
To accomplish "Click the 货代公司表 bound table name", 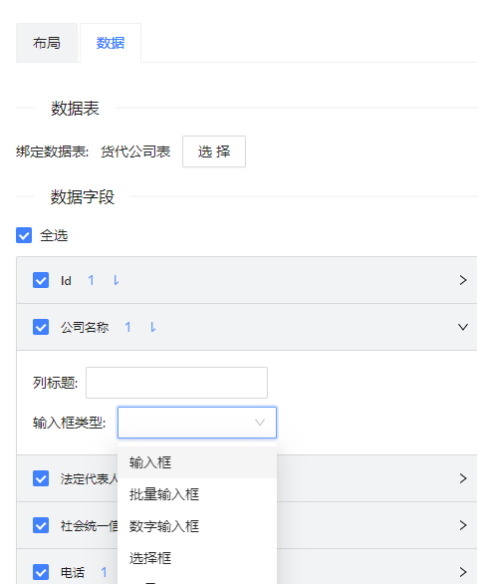I will [135, 151].
